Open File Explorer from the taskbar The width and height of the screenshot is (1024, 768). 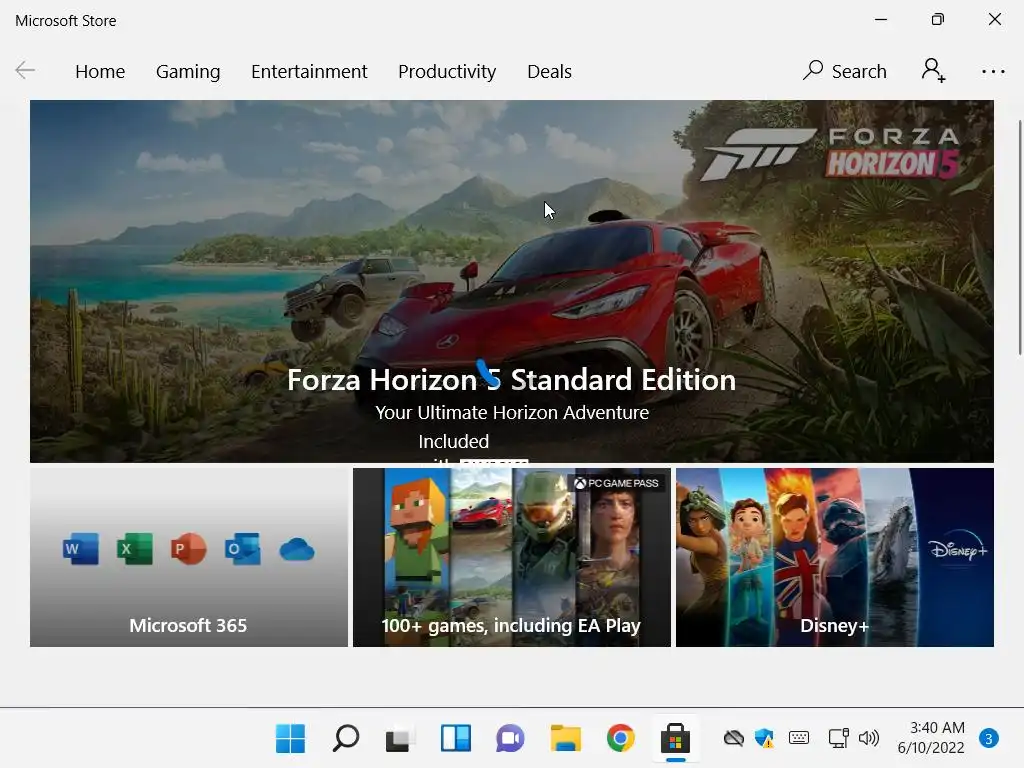566,738
